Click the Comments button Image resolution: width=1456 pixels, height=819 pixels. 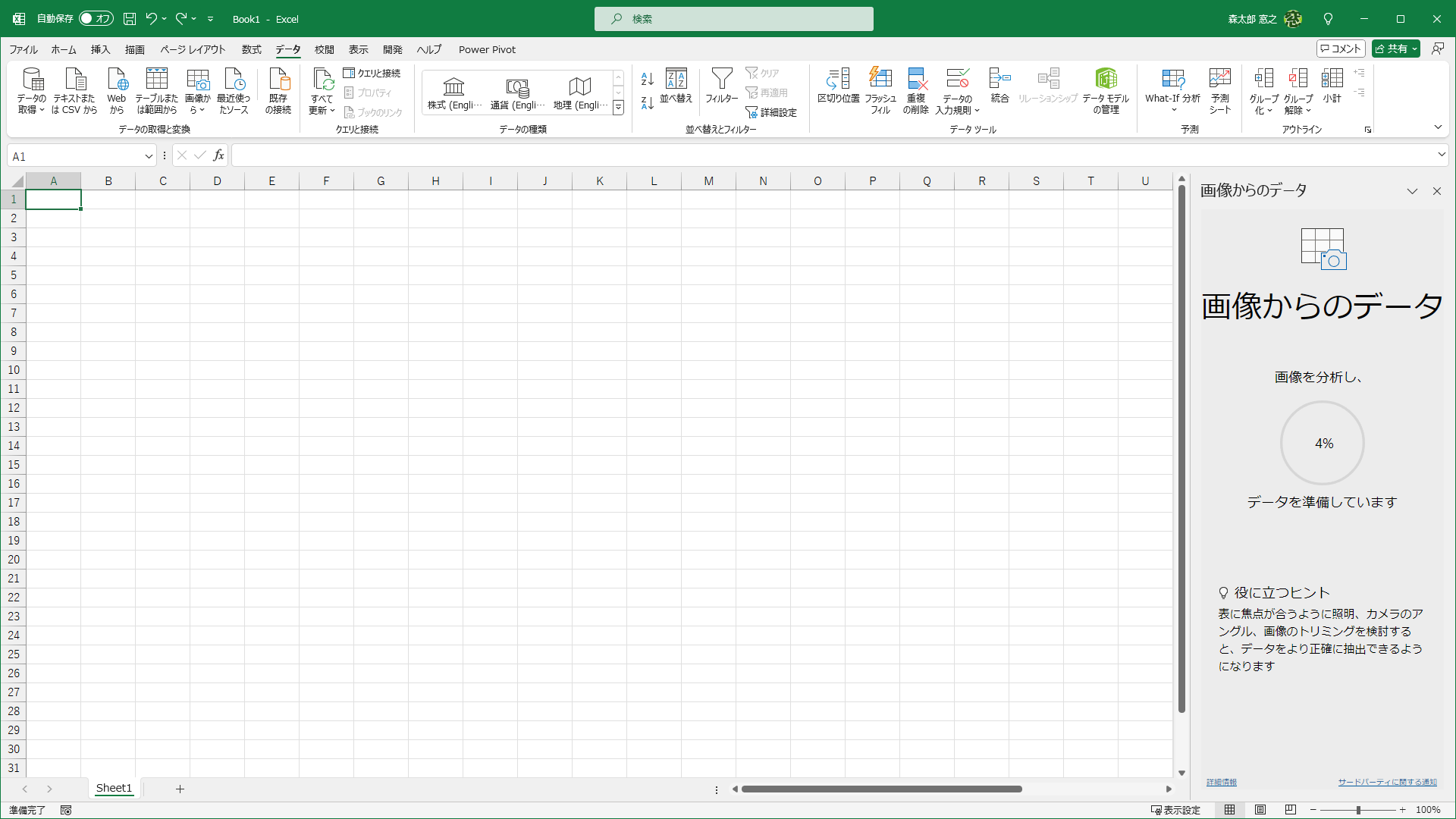[1341, 49]
